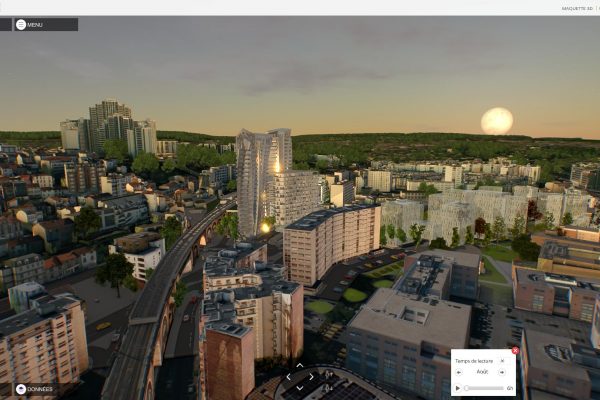Go to previous month before Août
The height and width of the screenshot is (400, 600).
[x=459, y=372]
